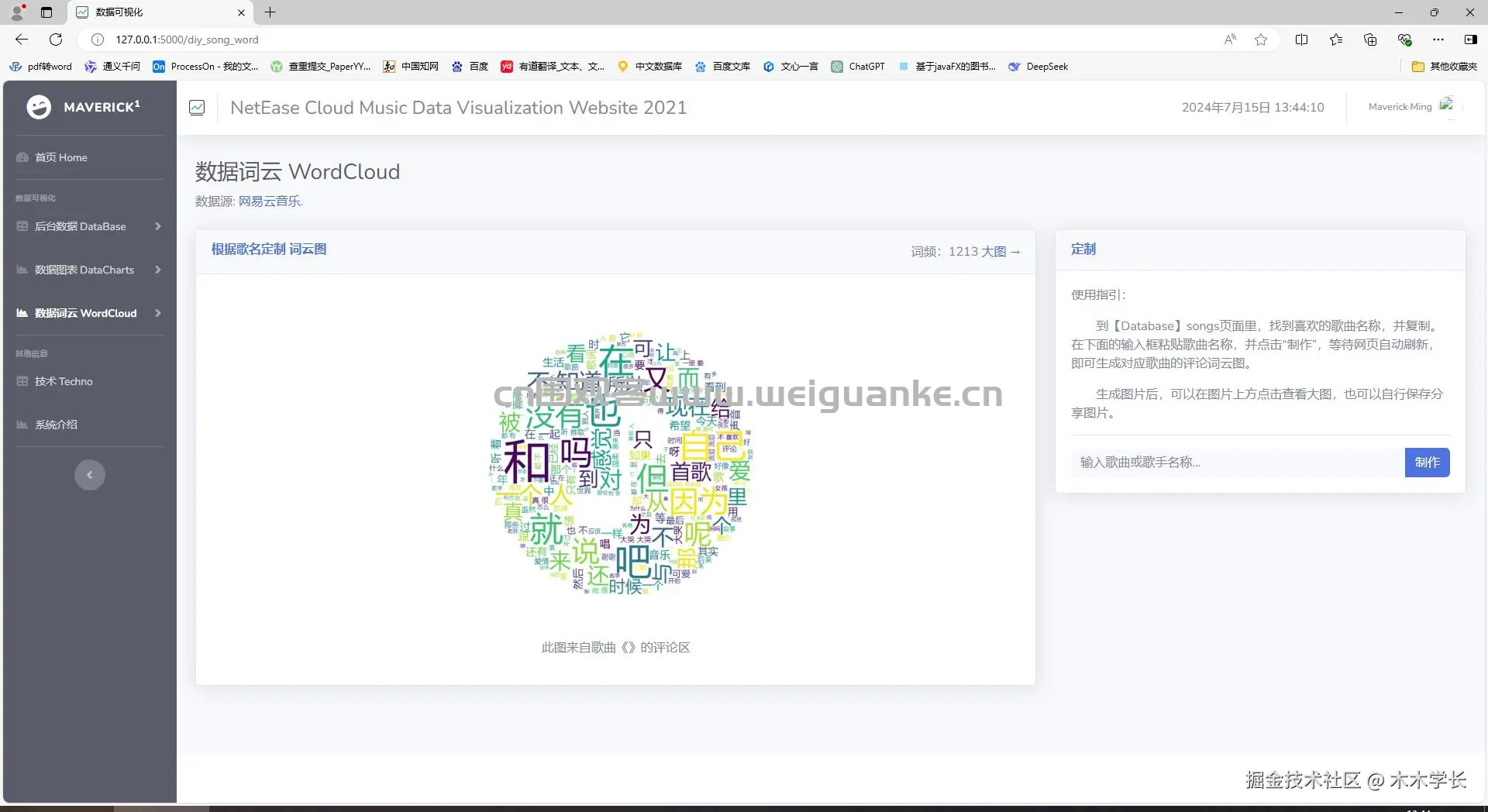This screenshot has height=812, width=1488.
Task: Open 数据图表 DataCharts menu item
Action: [84, 270]
